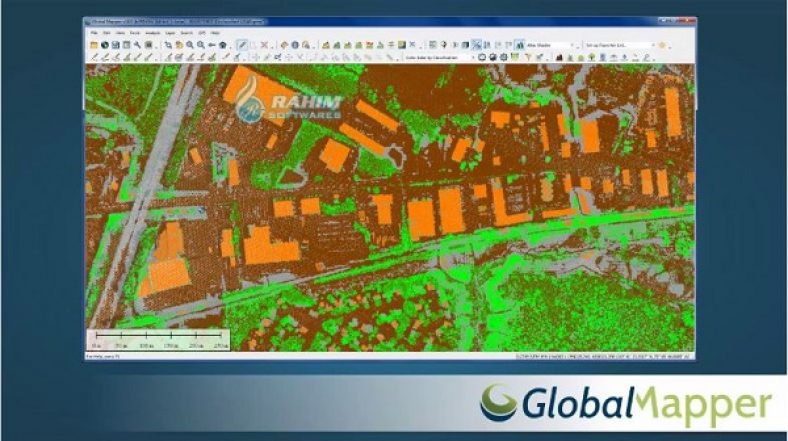Click the Lidar filter funnel icon

(528, 57)
